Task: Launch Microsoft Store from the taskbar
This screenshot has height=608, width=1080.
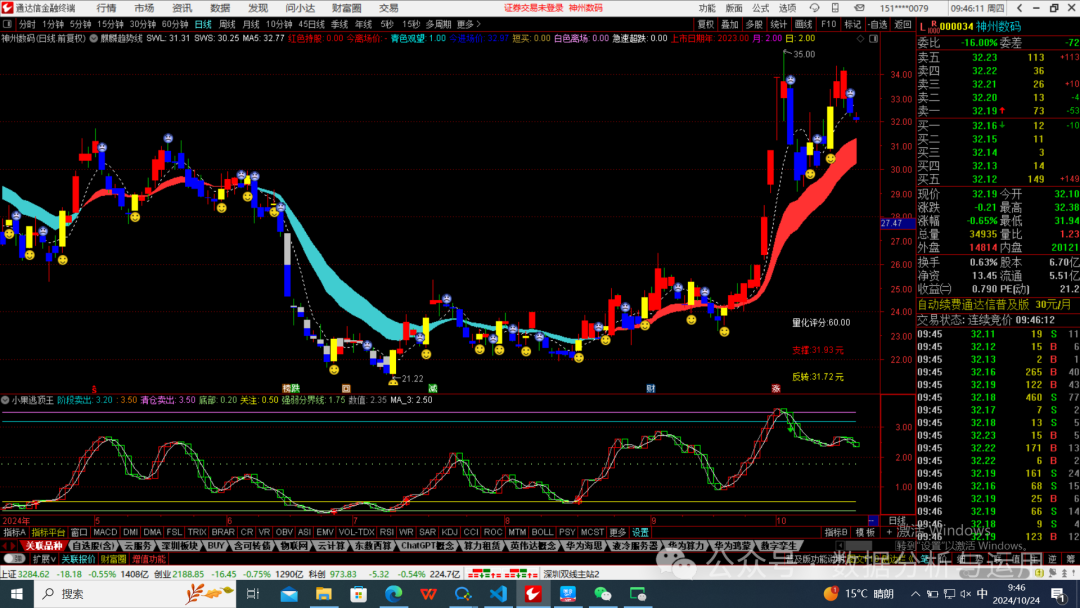Action: point(358,594)
